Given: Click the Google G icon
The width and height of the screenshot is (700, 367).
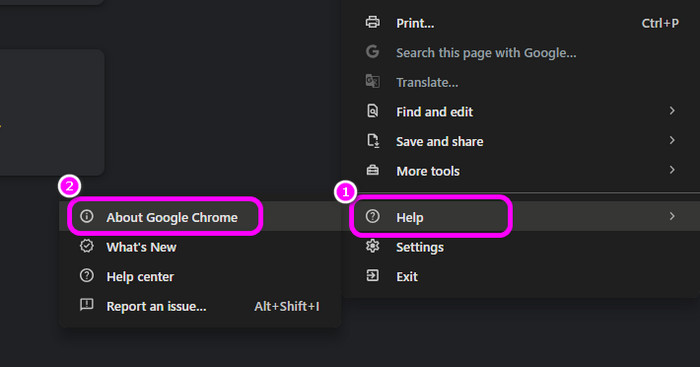Looking at the screenshot, I should pyautogui.click(x=372, y=52).
